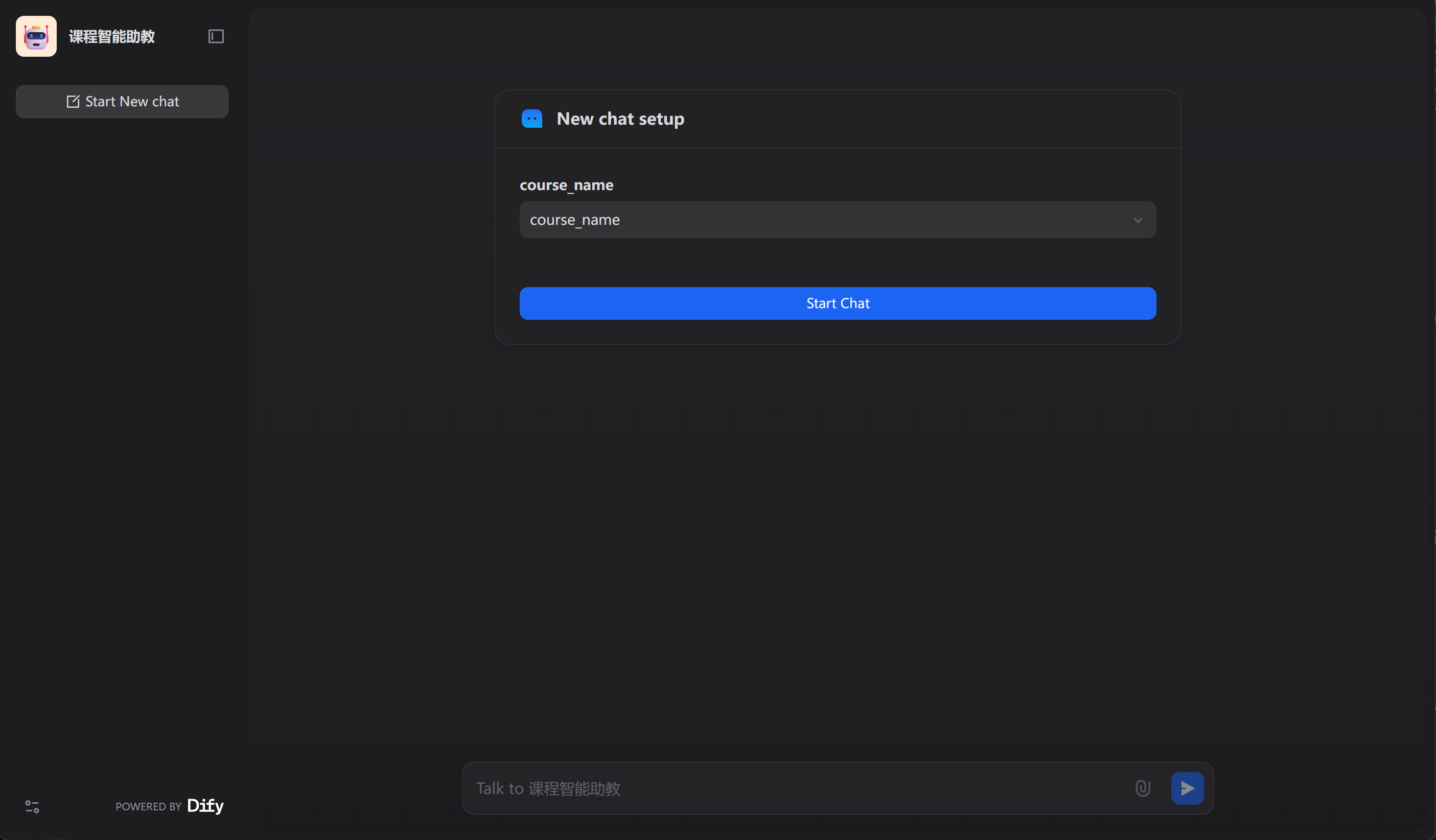The width and height of the screenshot is (1436, 840).
Task: Click the attachment paperclip icon
Action: tap(1143, 788)
